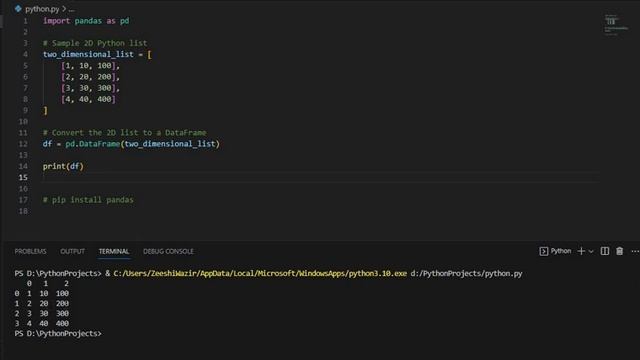The width and height of the screenshot is (640, 360).
Task: Click the breadcrumb ellipsis after python.py
Action: click(71, 9)
